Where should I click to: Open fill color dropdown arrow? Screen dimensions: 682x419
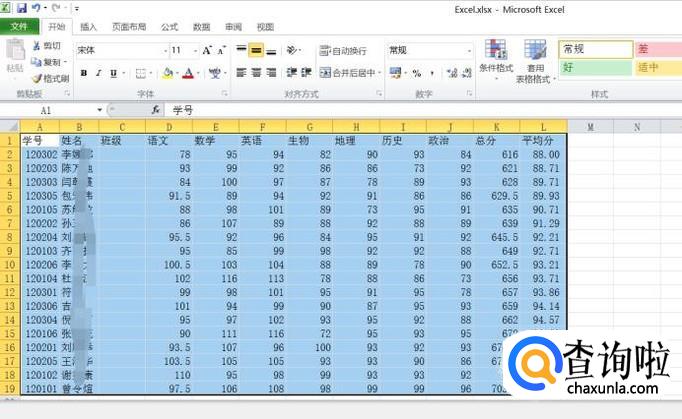coord(177,73)
